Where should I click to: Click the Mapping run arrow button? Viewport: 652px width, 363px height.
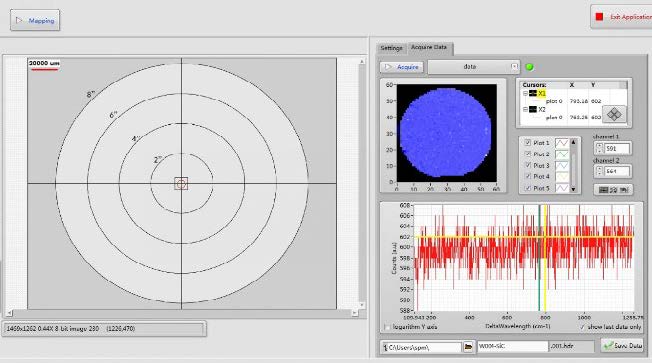pos(35,20)
